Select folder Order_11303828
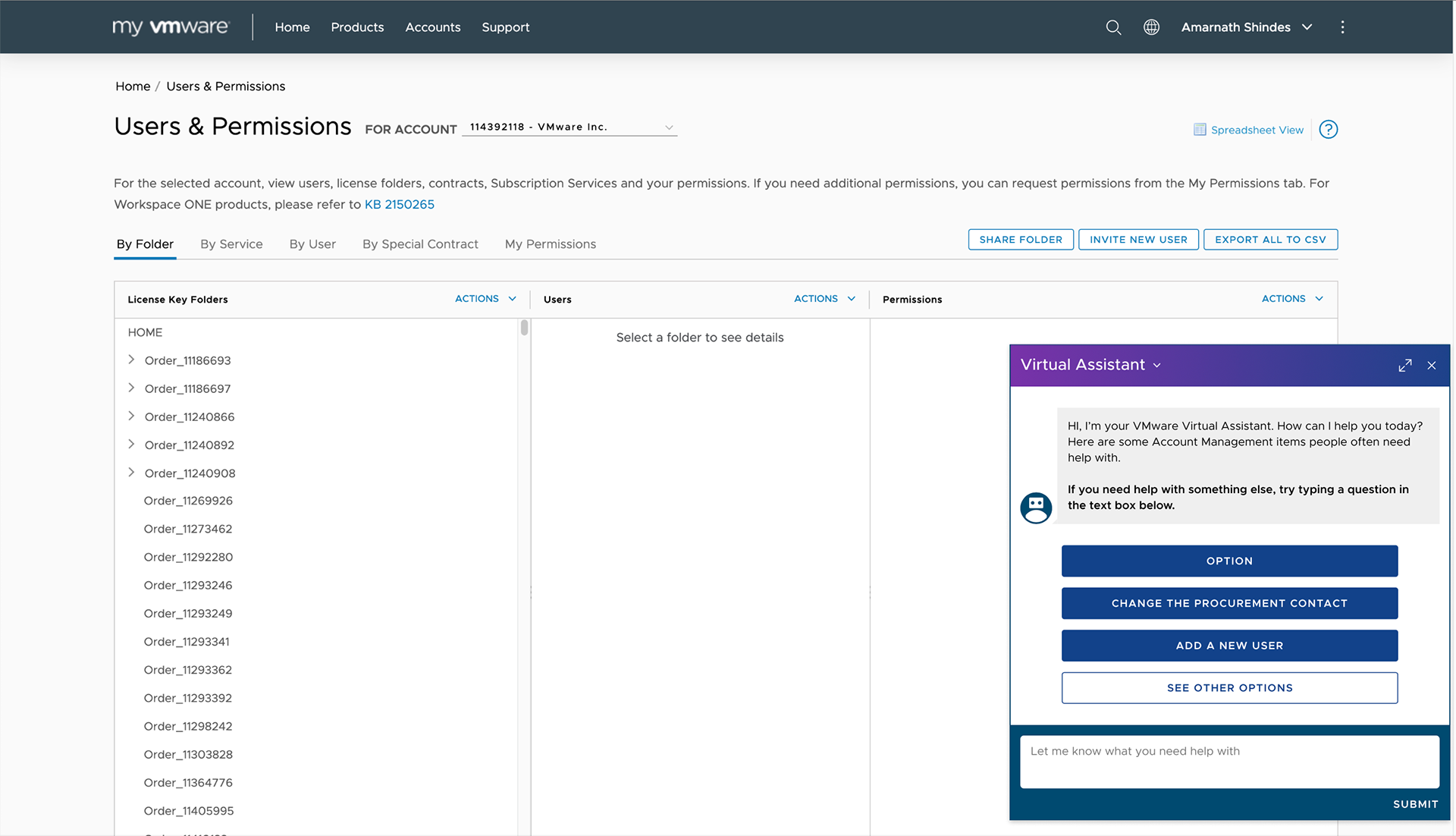The width and height of the screenshot is (1456, 836). pyautogui.click(x=188, y=754)
